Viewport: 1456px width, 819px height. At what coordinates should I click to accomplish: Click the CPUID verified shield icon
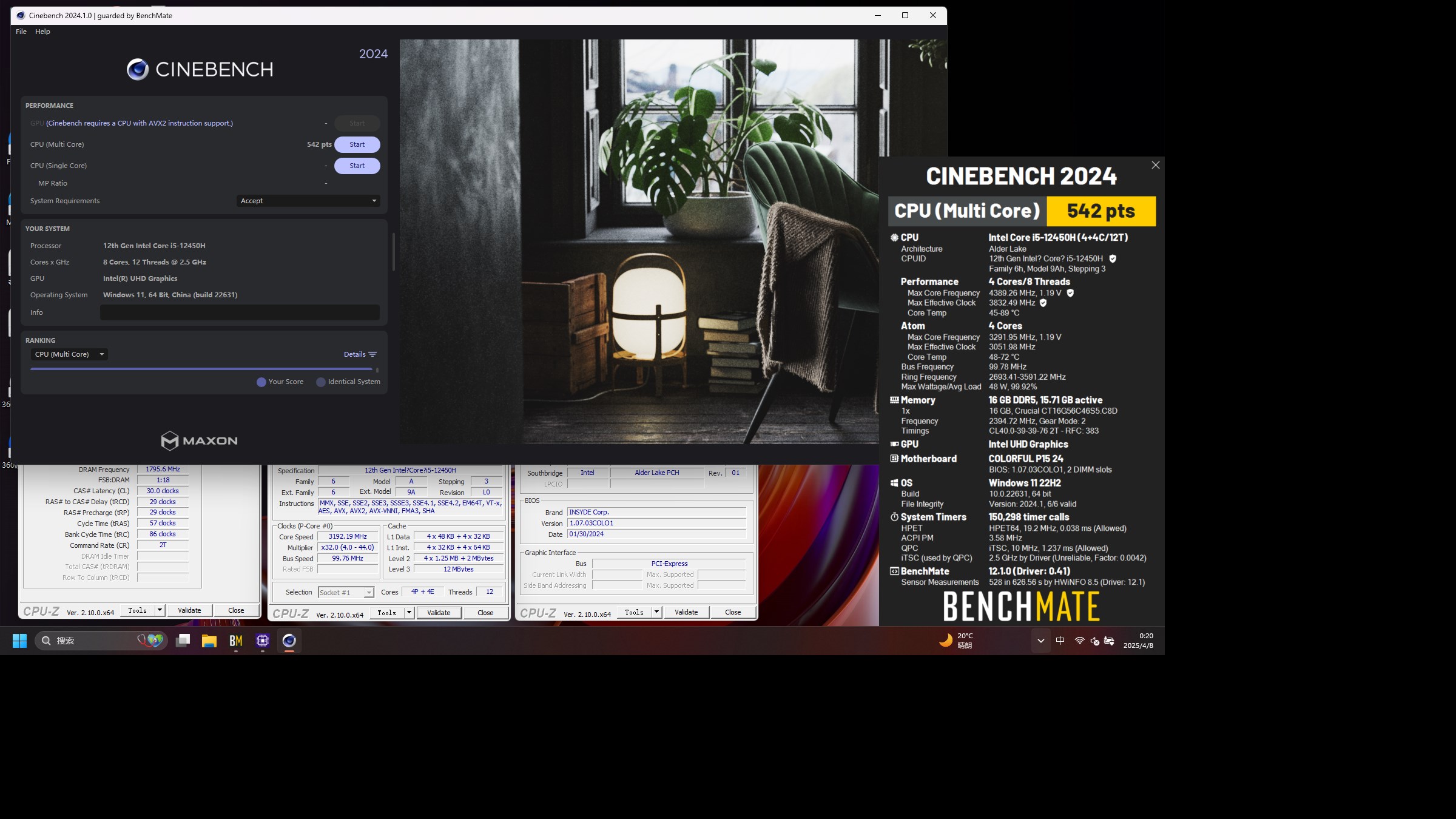[1113, 259]
